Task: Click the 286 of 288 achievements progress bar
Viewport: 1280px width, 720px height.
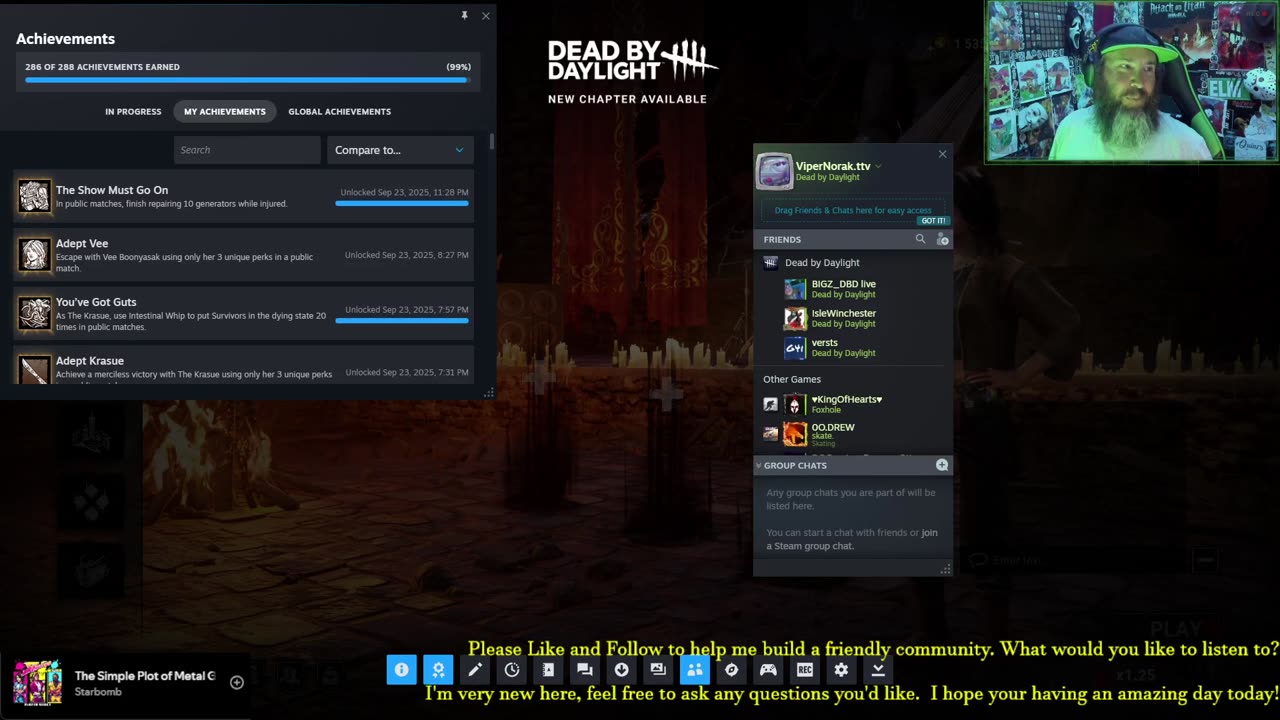Action: (x=247, y=80)
